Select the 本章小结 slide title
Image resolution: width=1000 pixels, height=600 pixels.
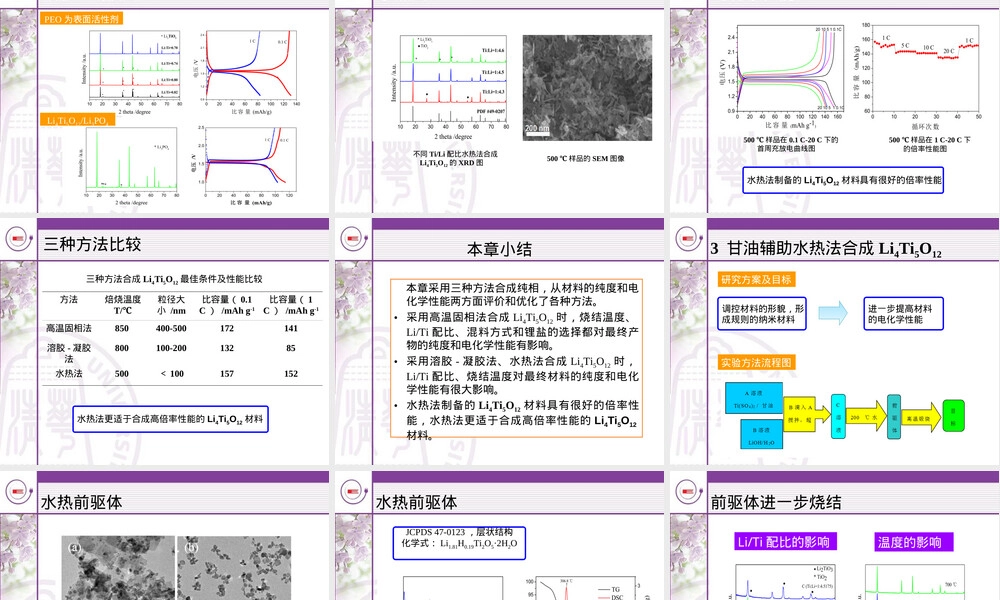(499, 249)
